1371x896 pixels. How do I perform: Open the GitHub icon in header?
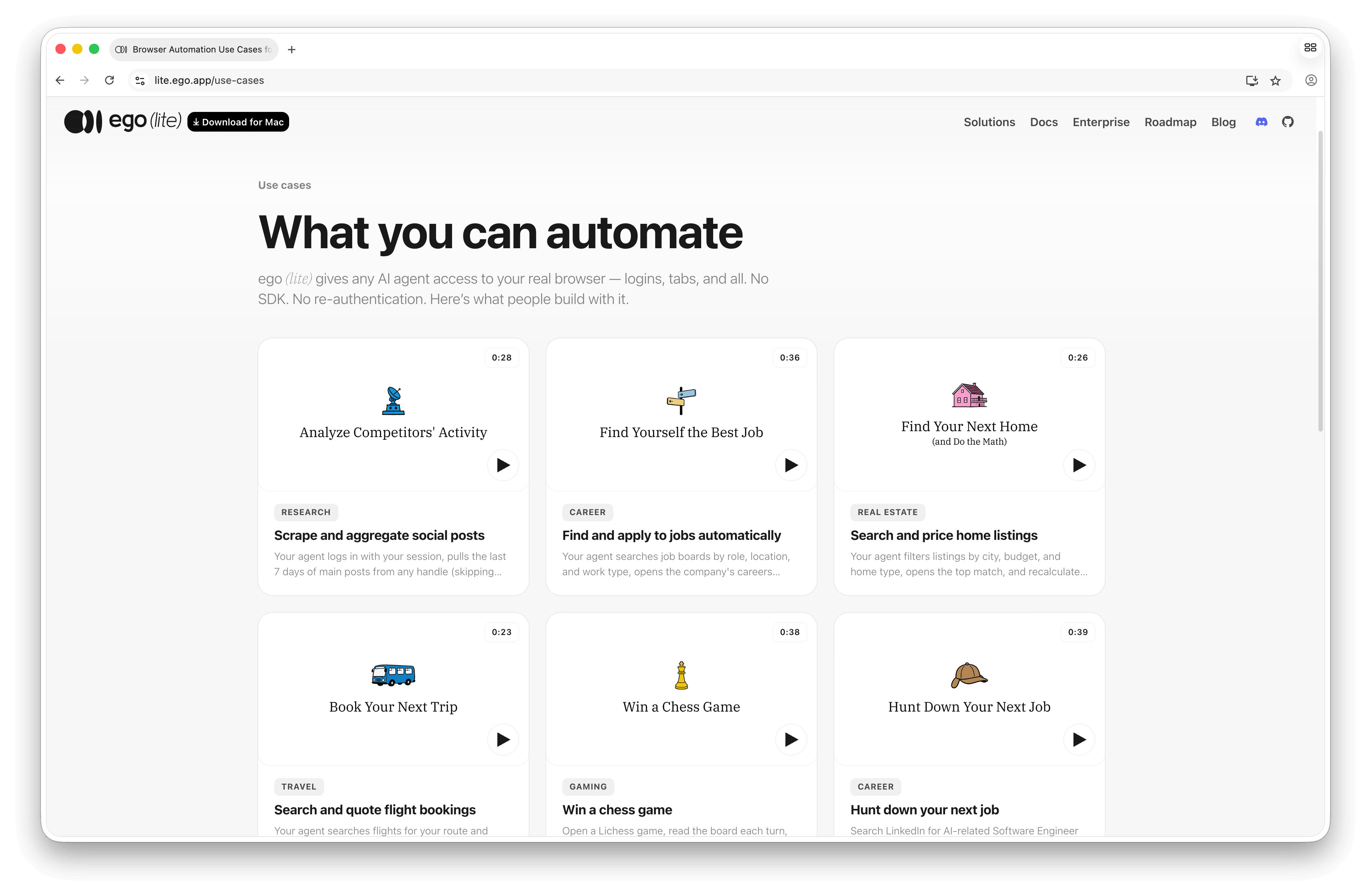point(1288,122)
